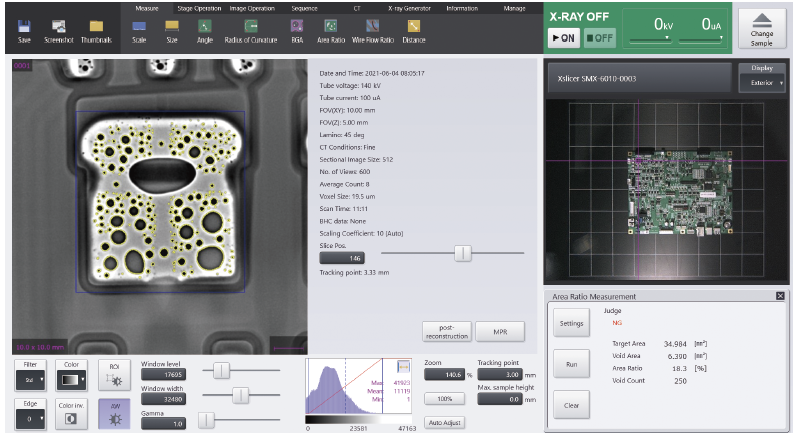The height and width of the screenshot is (440, 793).
Task: Click the Void Count value 250
Action: click(680, 381)
